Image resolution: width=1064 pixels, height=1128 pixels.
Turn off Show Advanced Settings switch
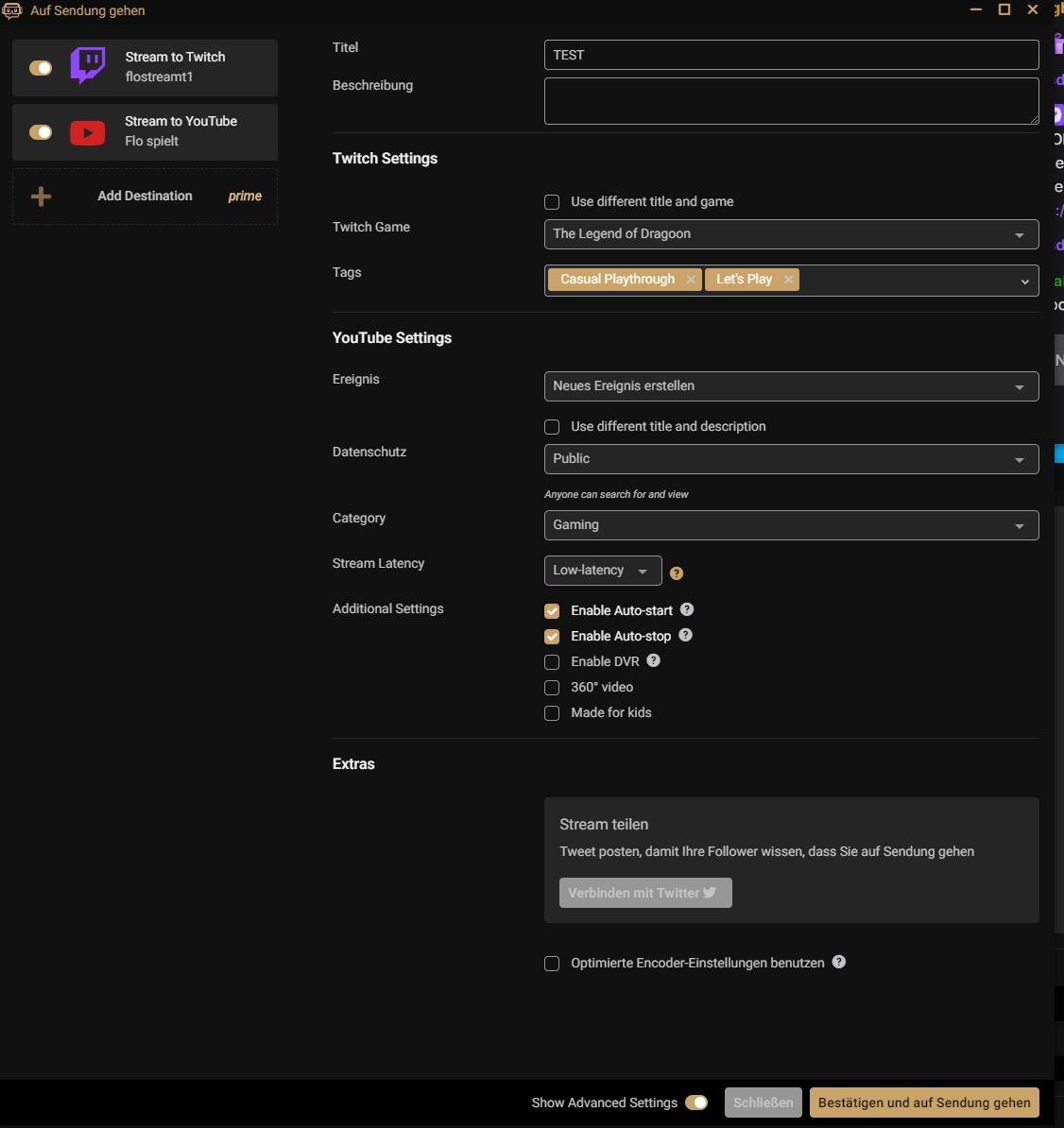(x=696, y=1102)
